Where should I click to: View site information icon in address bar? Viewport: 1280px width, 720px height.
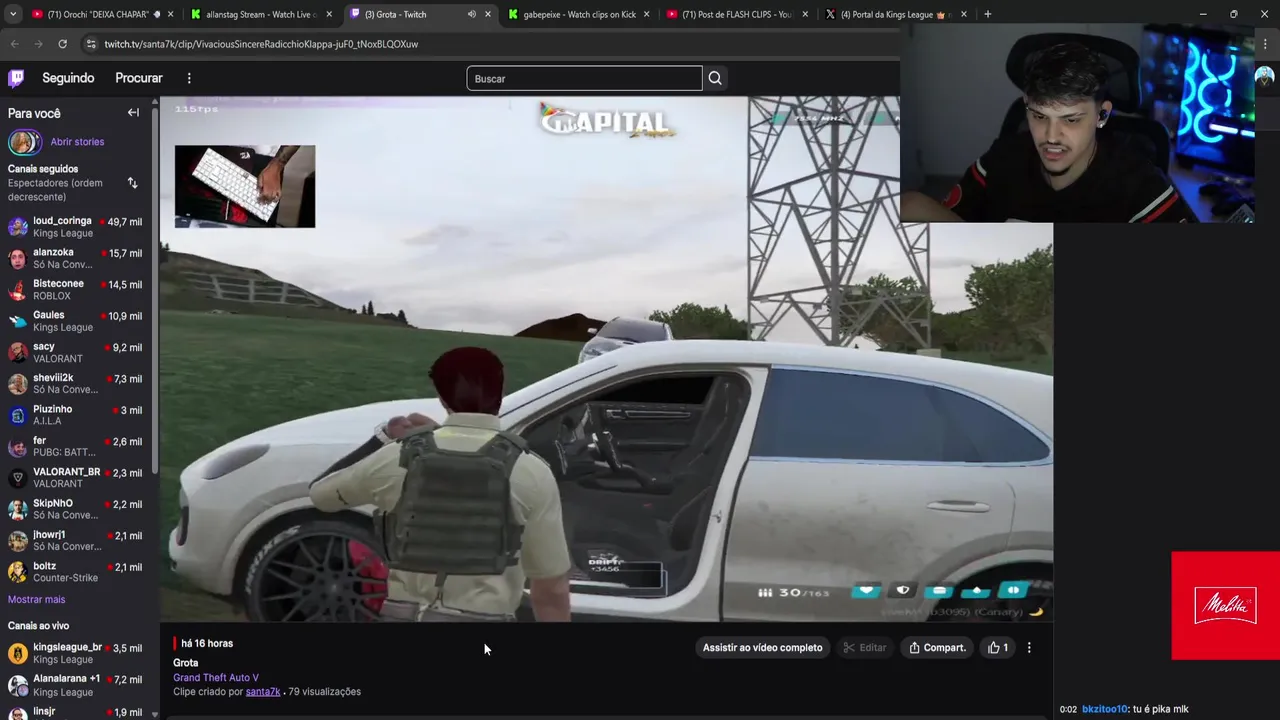91,44
